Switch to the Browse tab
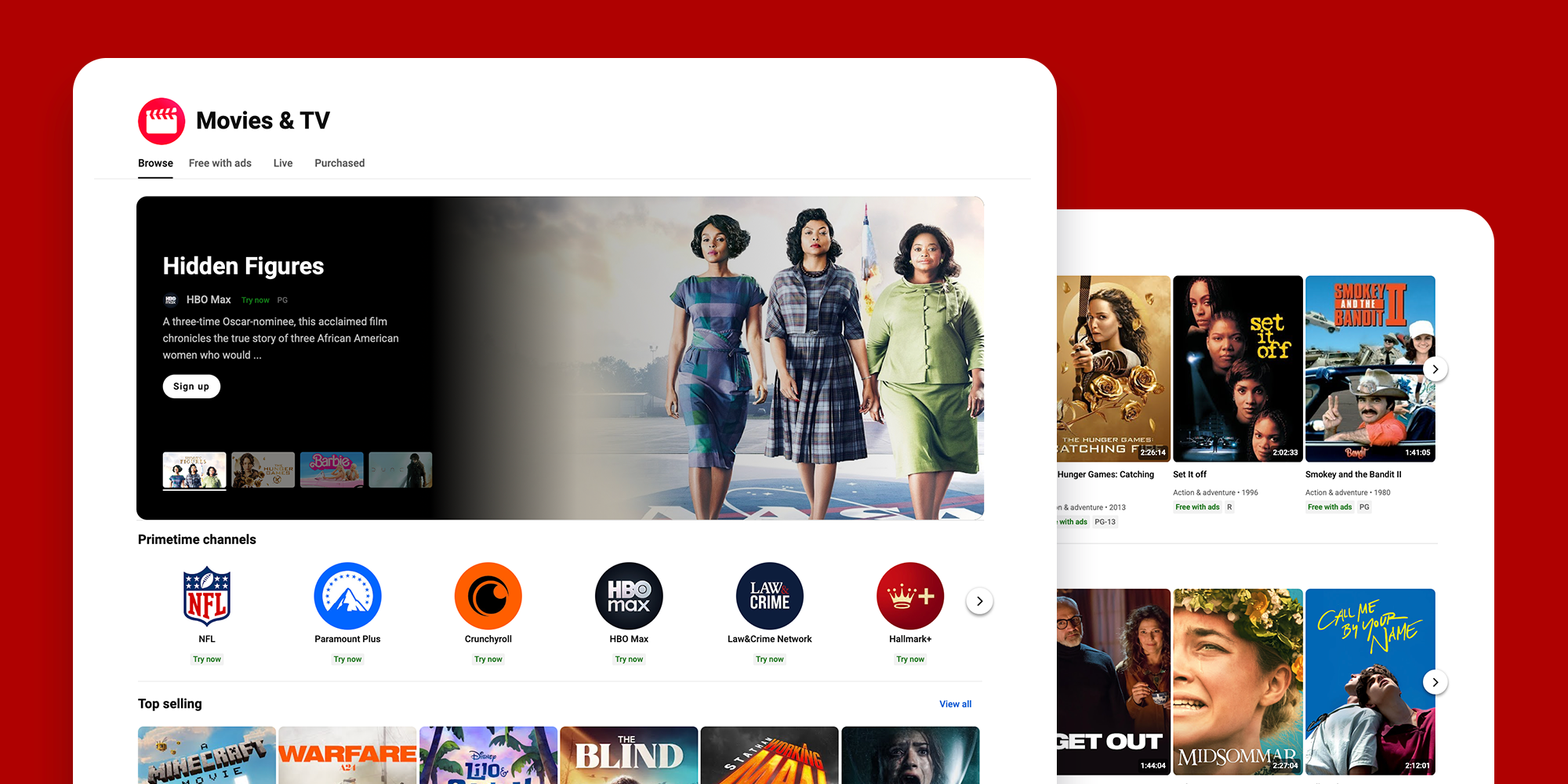The height and width of the screenshot is (784, 1568). (155, 163)
